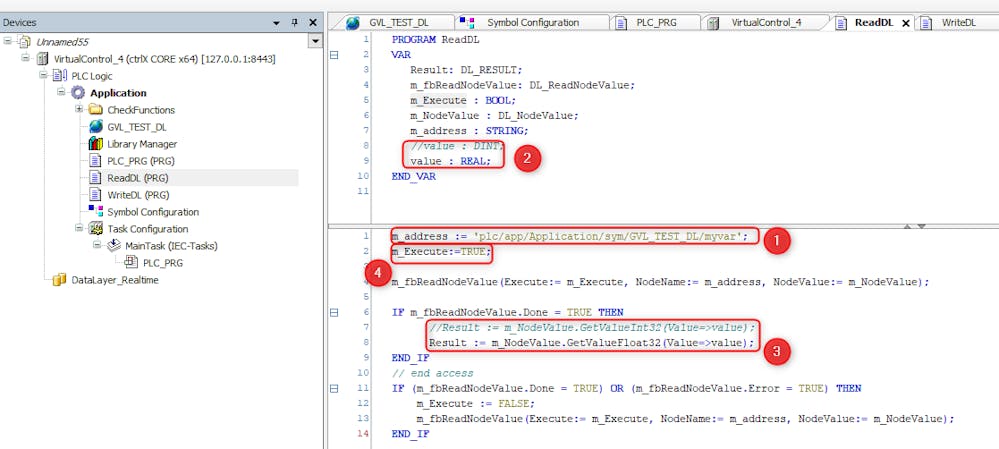The width and height of the screenshot is (999, 449).
Task: Click the Symbol Configuration icon in tree
Action: [x=96, y=211]
